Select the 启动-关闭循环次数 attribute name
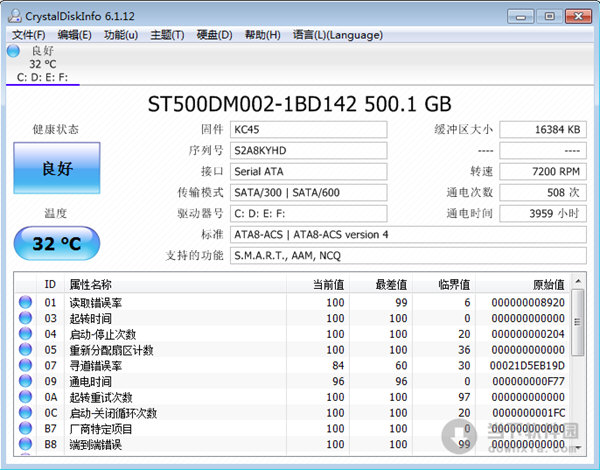Image resolution: width=600 pixels, height=470 pixels. [113, 413]
